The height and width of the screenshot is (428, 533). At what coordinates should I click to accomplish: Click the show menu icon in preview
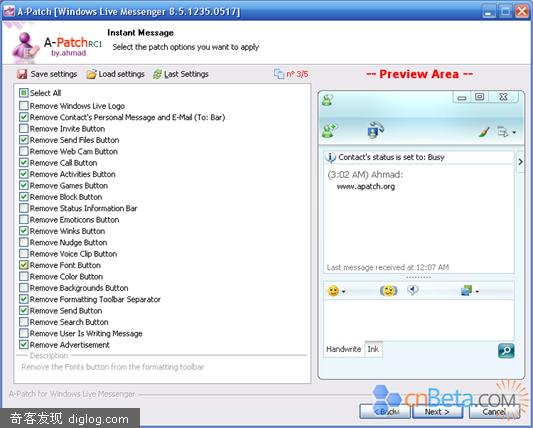pyautogui.click(x=502, y=132)
